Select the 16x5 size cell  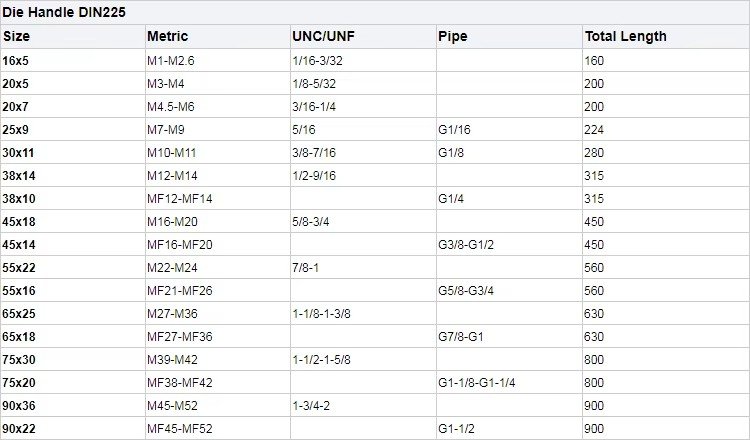tap(16, 60)
